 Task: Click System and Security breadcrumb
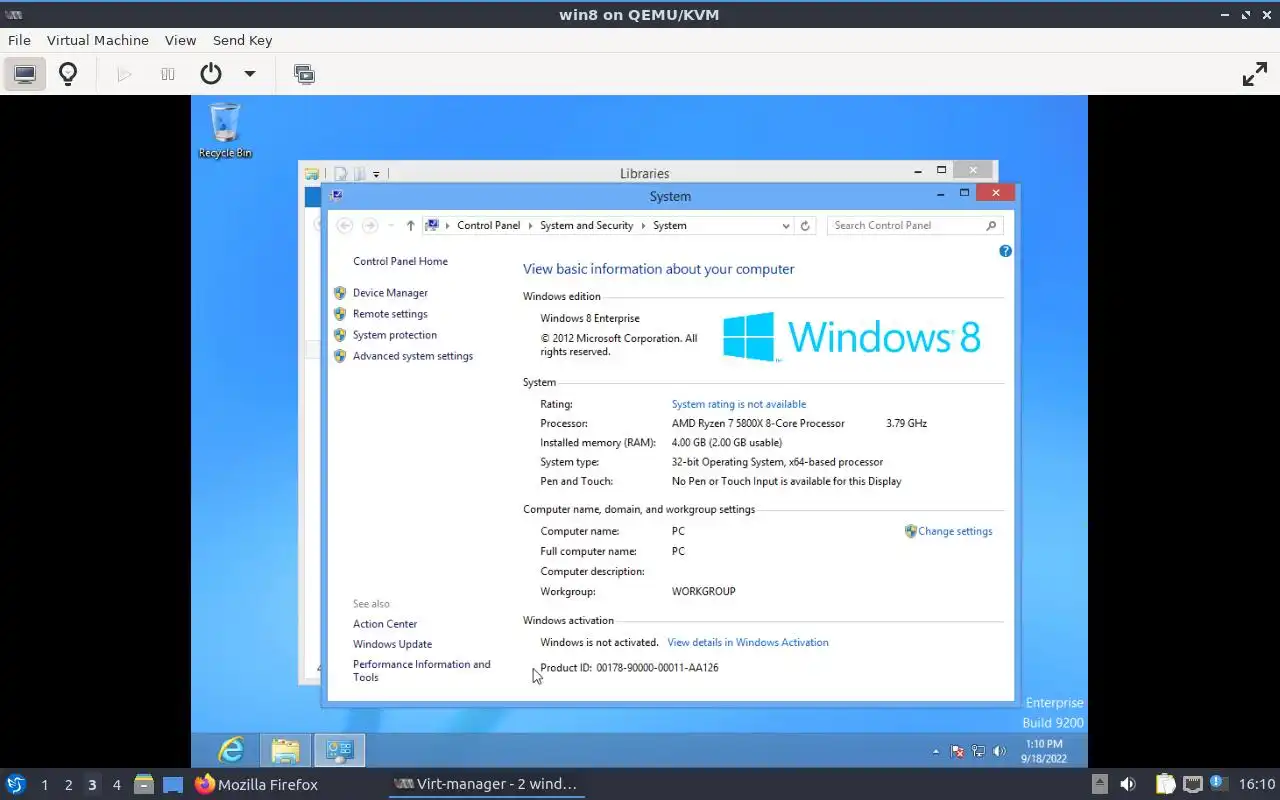coord(586,226)
